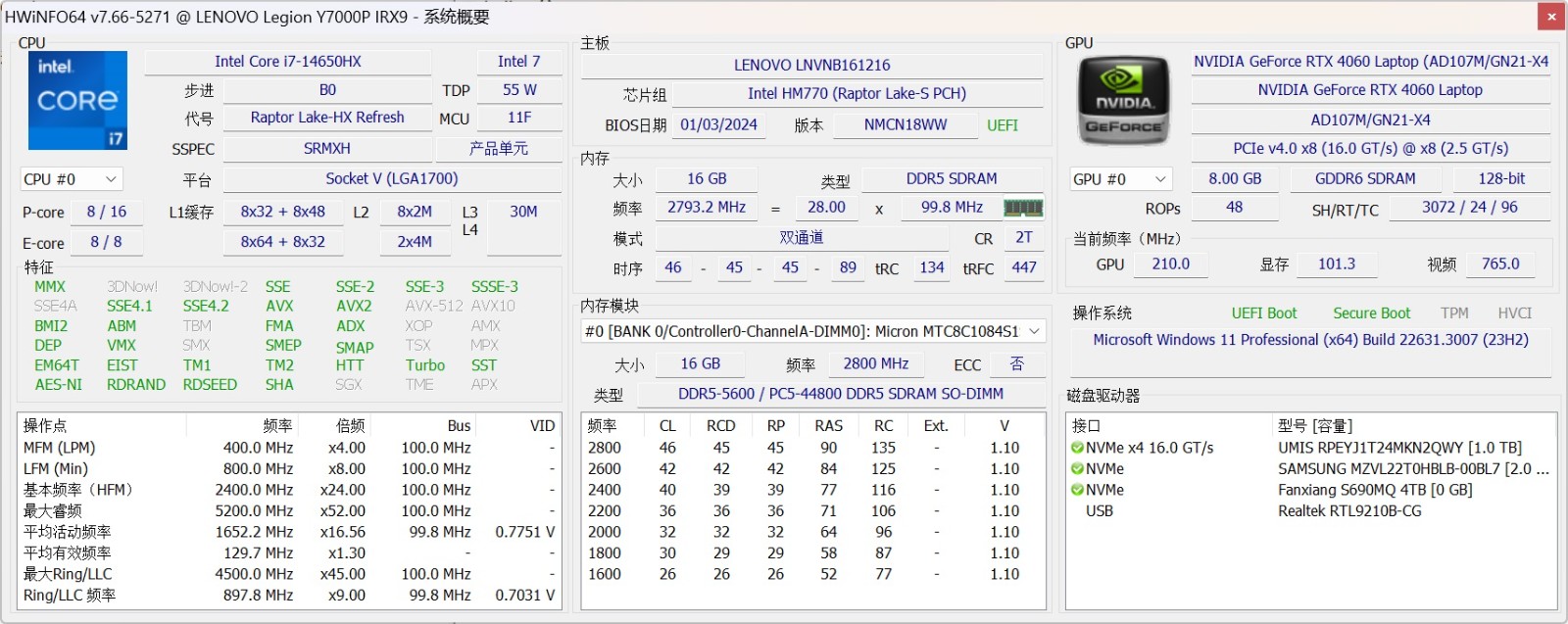The height and width of the screenshot is (624, 1568).
Task: Expand the memory module BANK 0 dropdown
Action: point(812,331)
